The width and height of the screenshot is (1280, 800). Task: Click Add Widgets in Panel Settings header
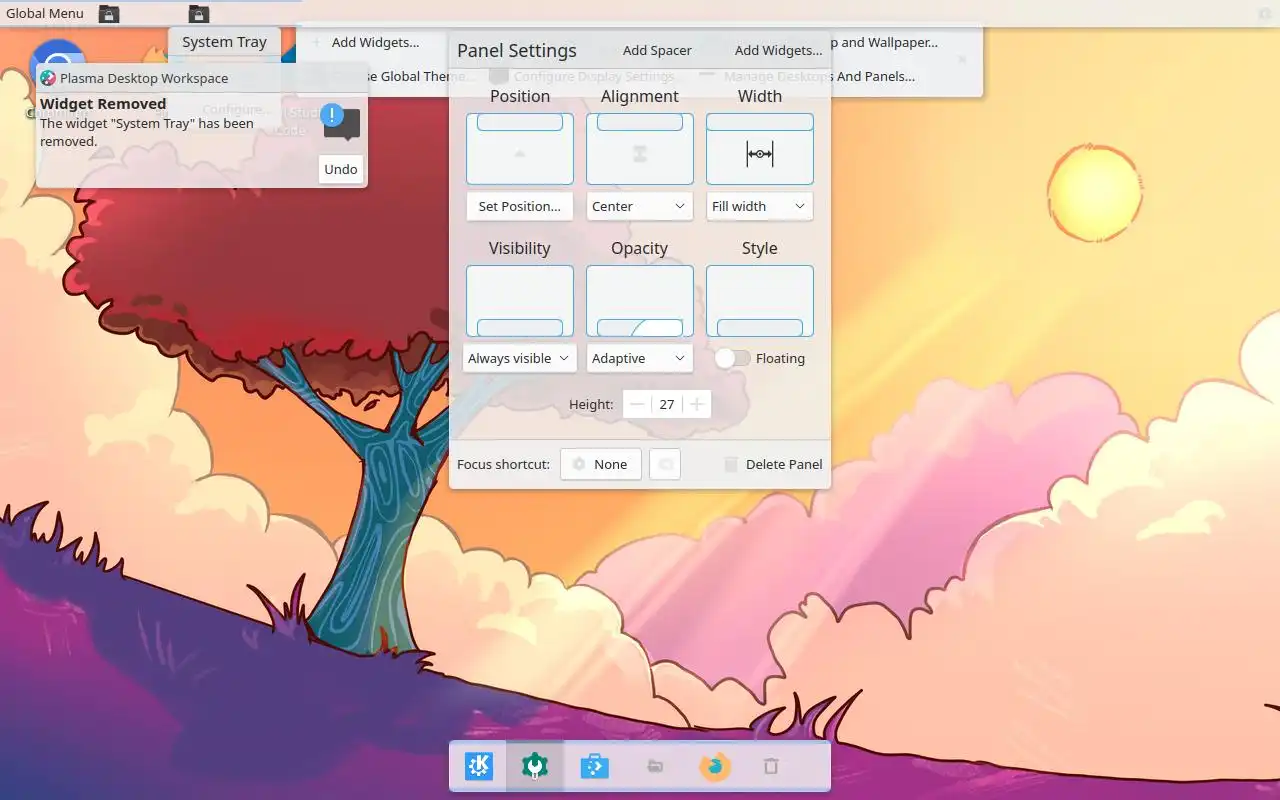[778, 50]
